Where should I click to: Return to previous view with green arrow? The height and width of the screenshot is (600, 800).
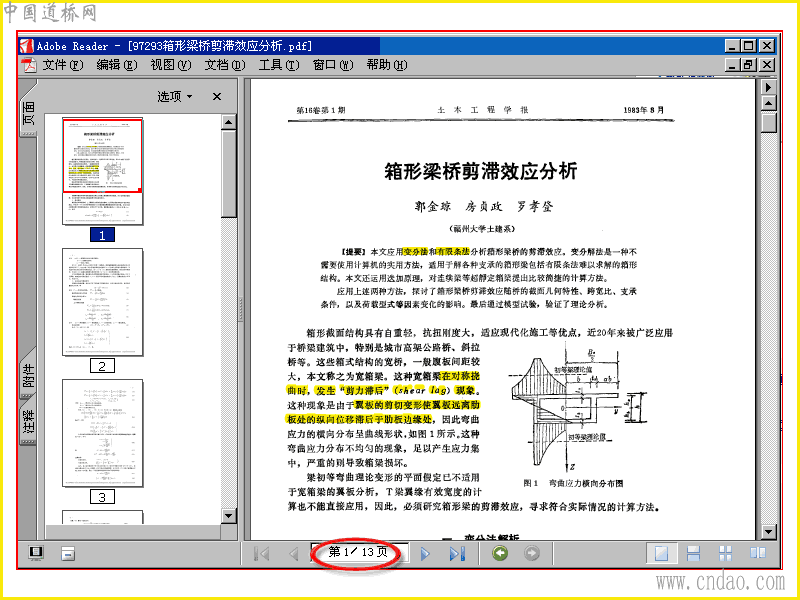pyautogui.click(x=500, y=553)
